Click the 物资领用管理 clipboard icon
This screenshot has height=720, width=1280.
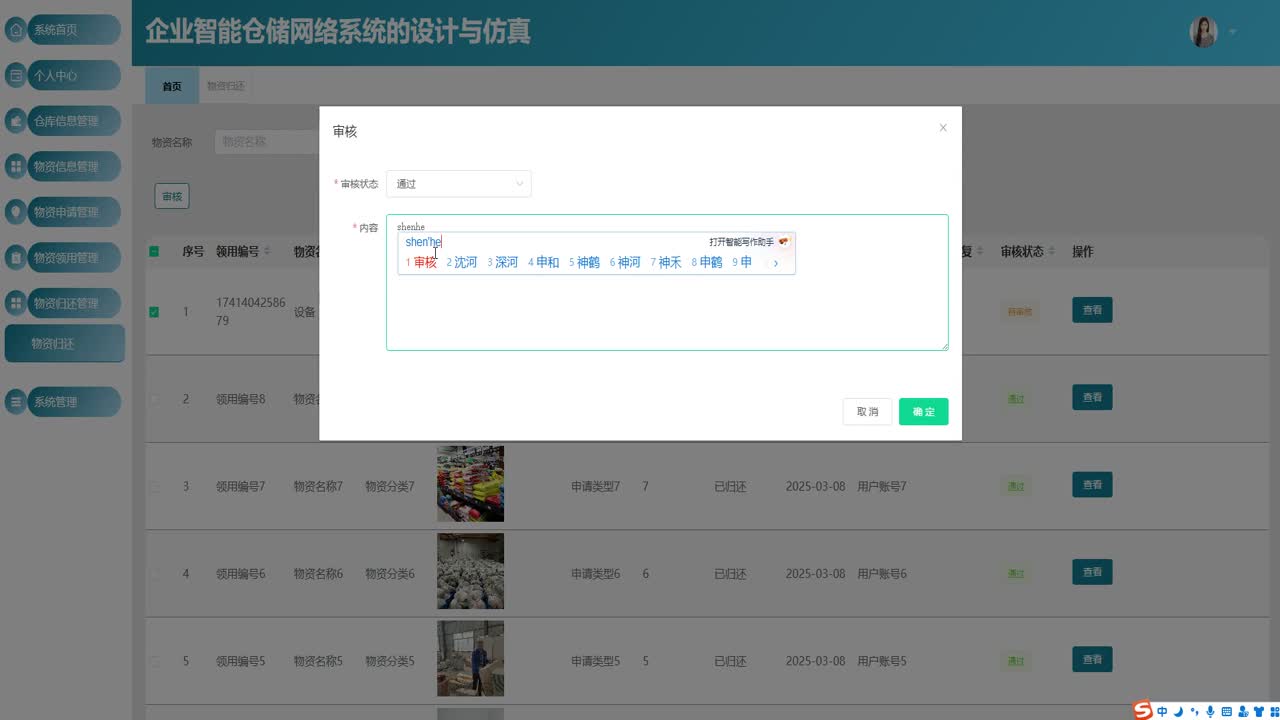pos(16,258)
